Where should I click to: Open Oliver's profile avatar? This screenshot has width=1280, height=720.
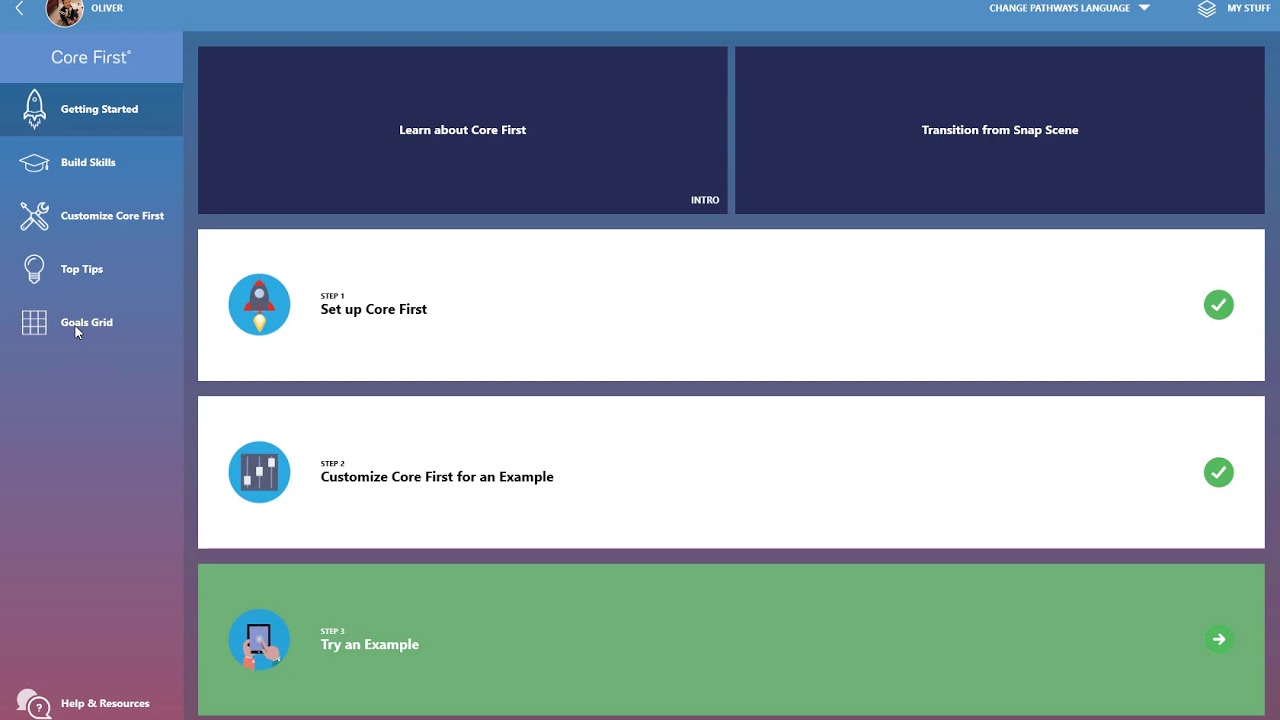(65, 12)
